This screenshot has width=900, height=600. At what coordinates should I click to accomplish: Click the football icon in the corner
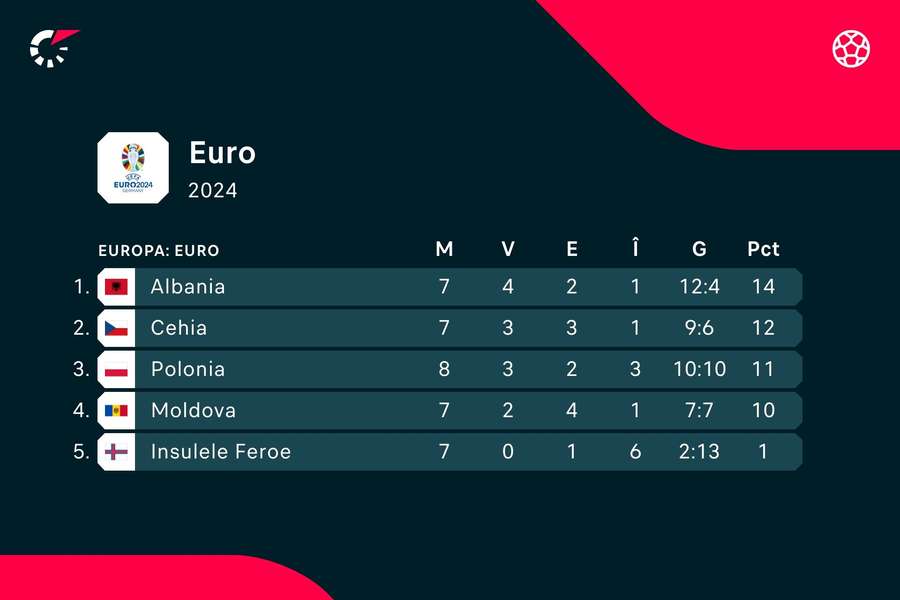(851, 49)
